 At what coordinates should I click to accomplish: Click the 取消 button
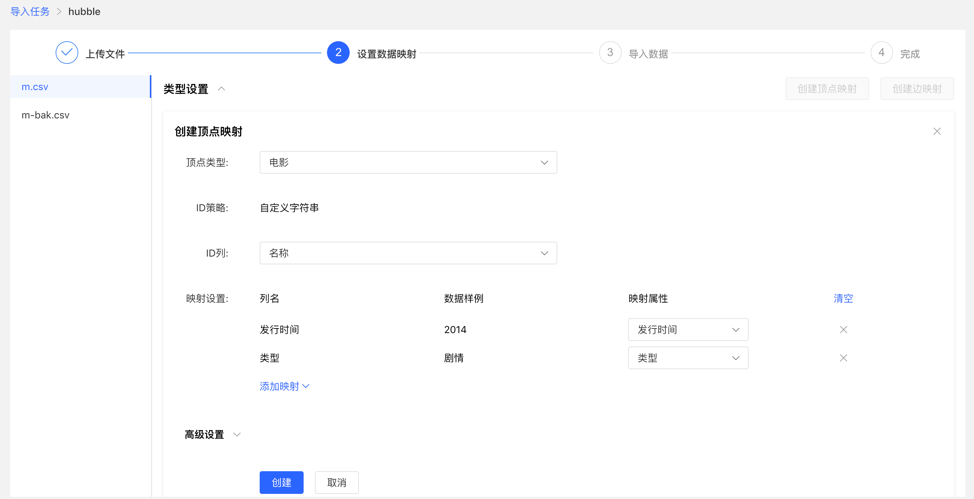click(336, 483)
